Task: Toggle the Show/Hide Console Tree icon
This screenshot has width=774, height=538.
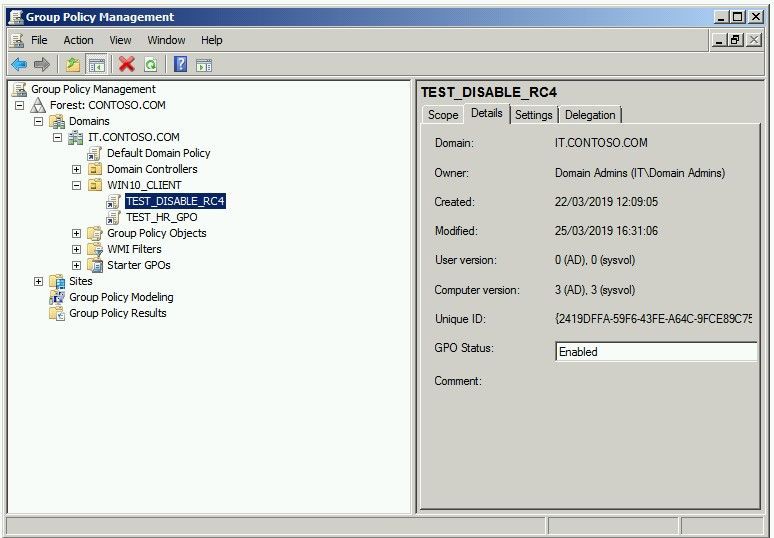Action: coord(97,64)
